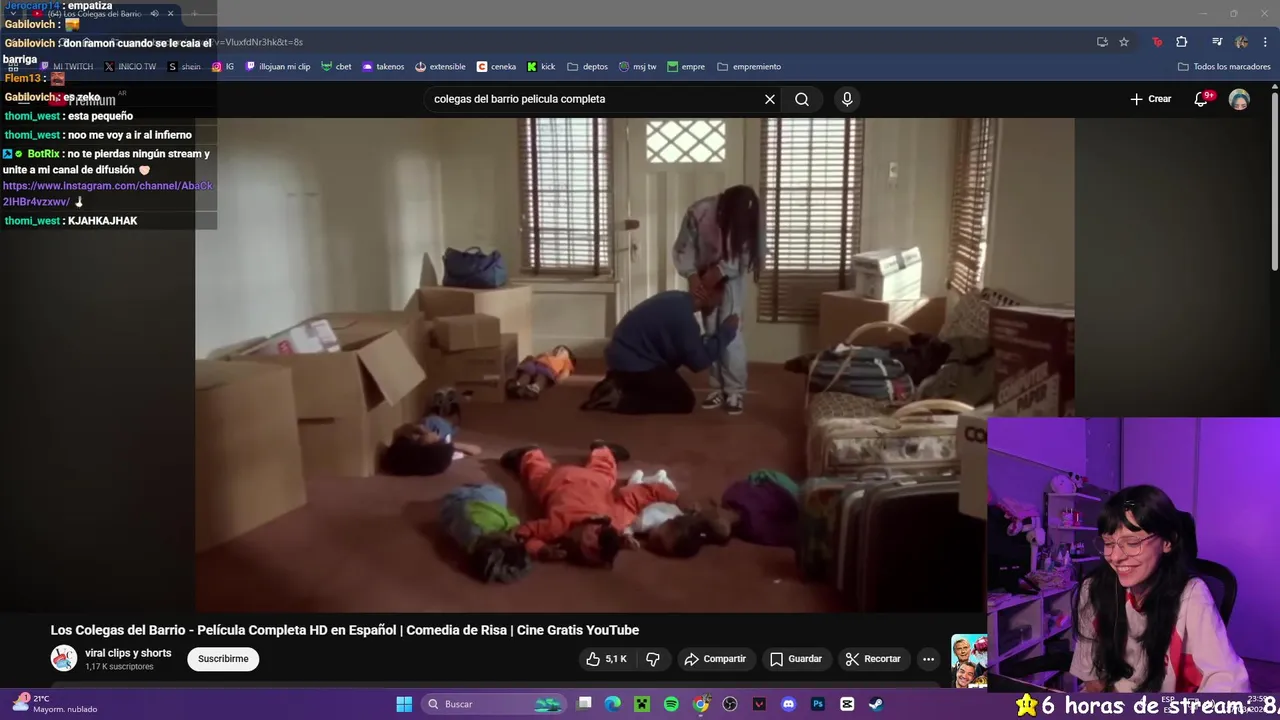Open the takenos bookmark
This screenshot has height=720, width=1280.
click(383, 67)
